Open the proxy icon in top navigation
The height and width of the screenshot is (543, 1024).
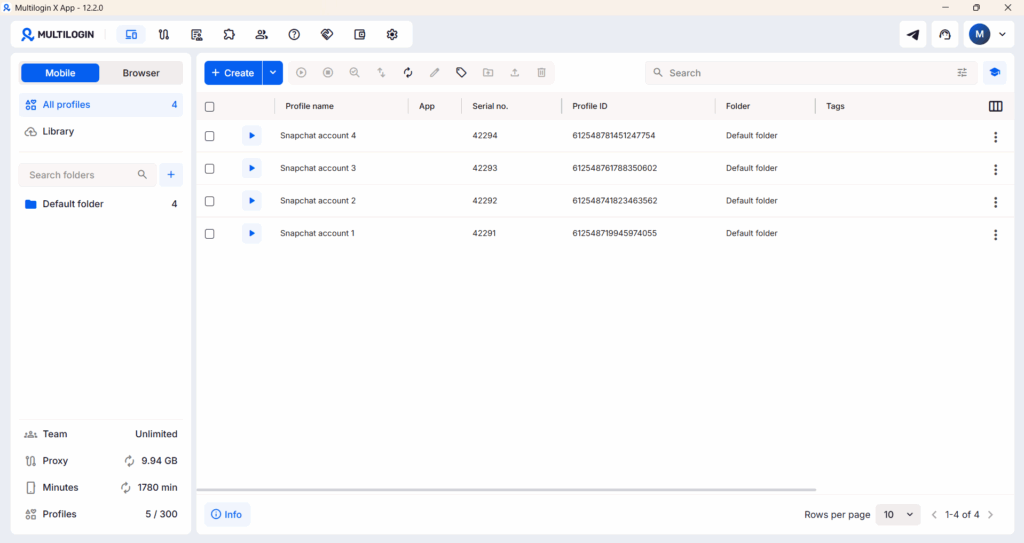point(164,34)
